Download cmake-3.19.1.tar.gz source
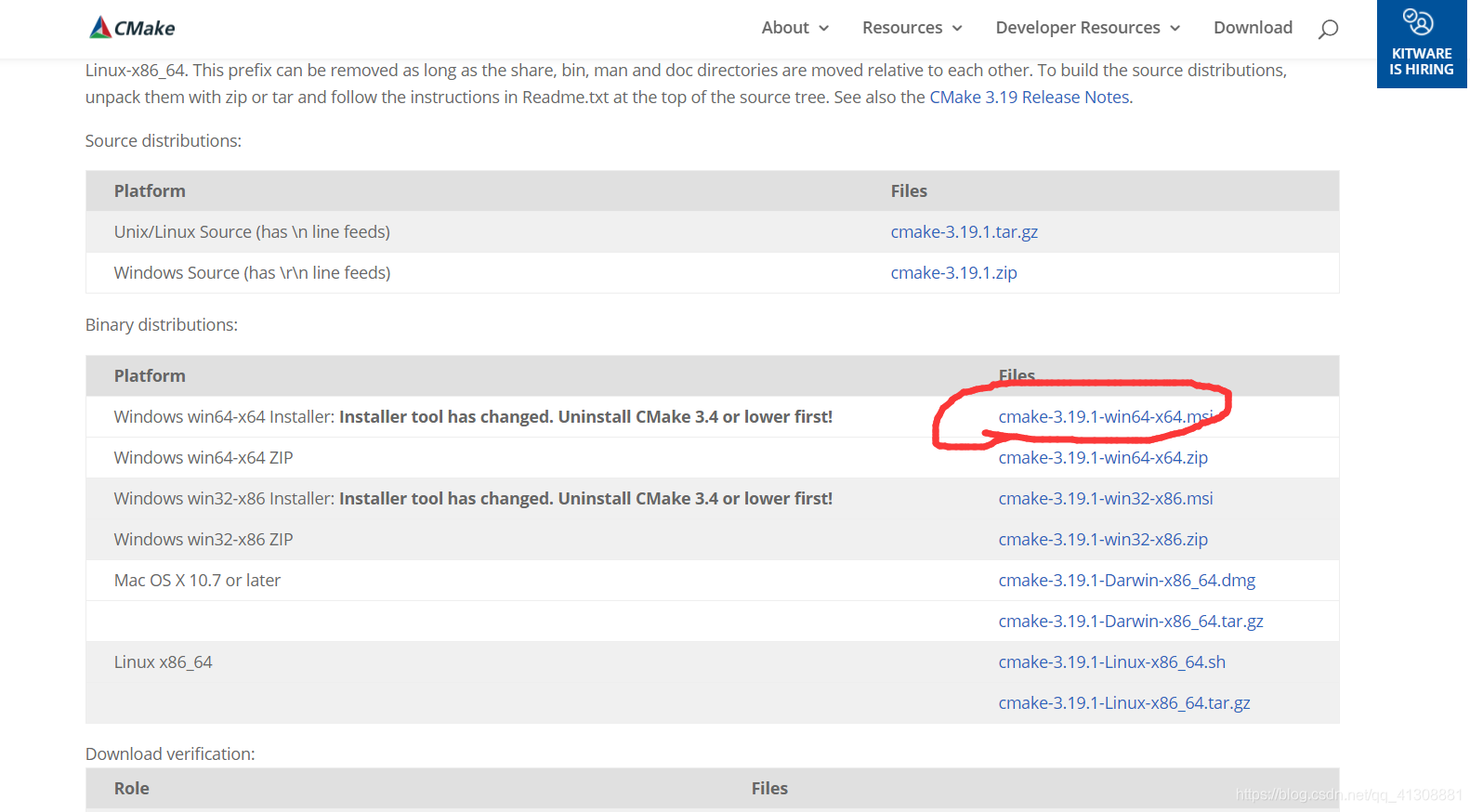The height and width of the screenshot is (812, 1470). coord(964,231)
